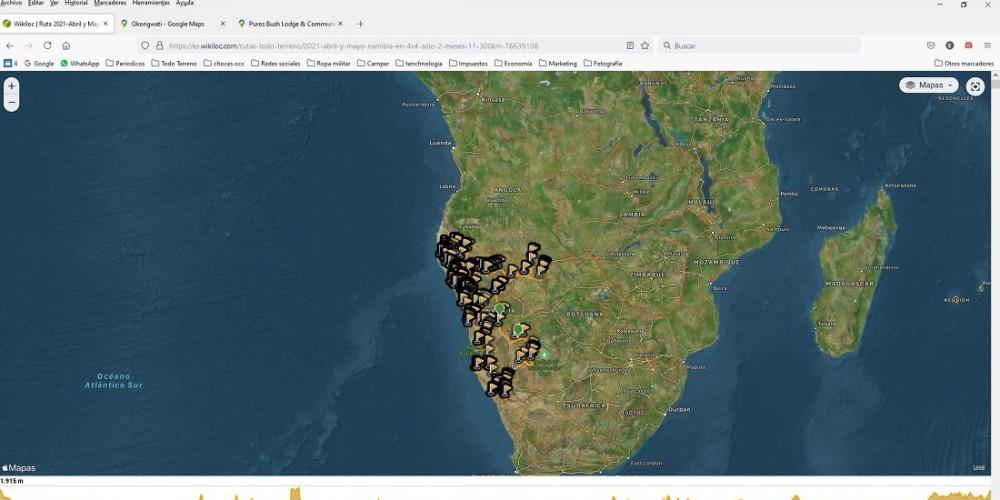Expand the choces occ bookmark folder
Image resolution: width=1000 pixels, height=500 pixels.
pyautogui.click(x=224, y=63)
